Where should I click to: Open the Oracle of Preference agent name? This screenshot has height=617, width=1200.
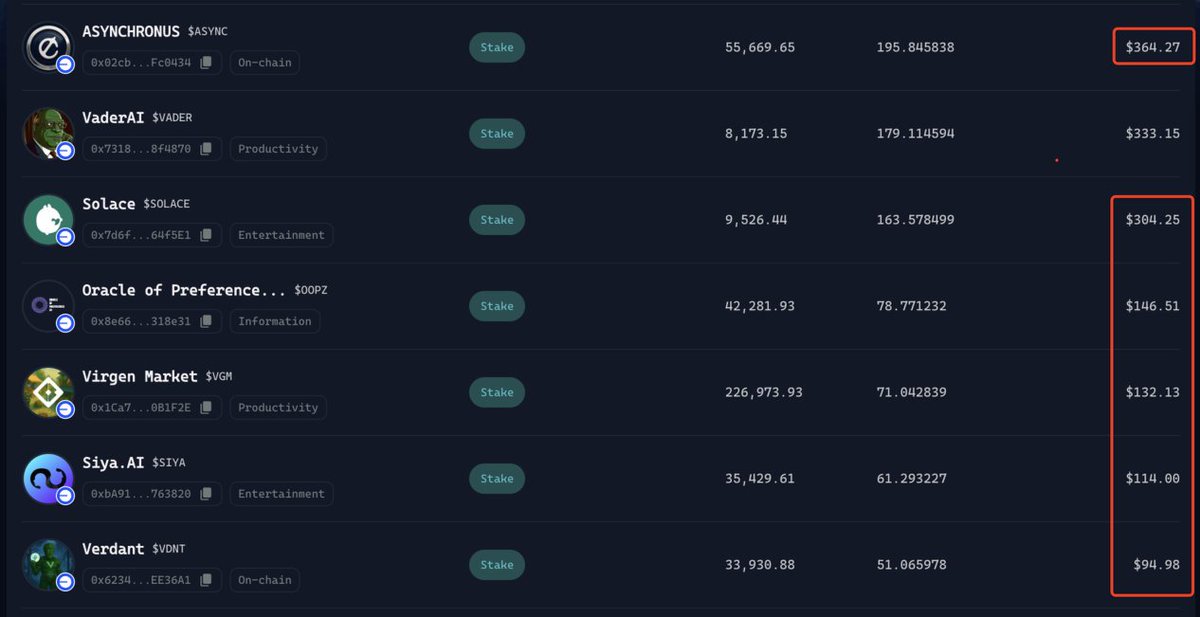(185, 290)
